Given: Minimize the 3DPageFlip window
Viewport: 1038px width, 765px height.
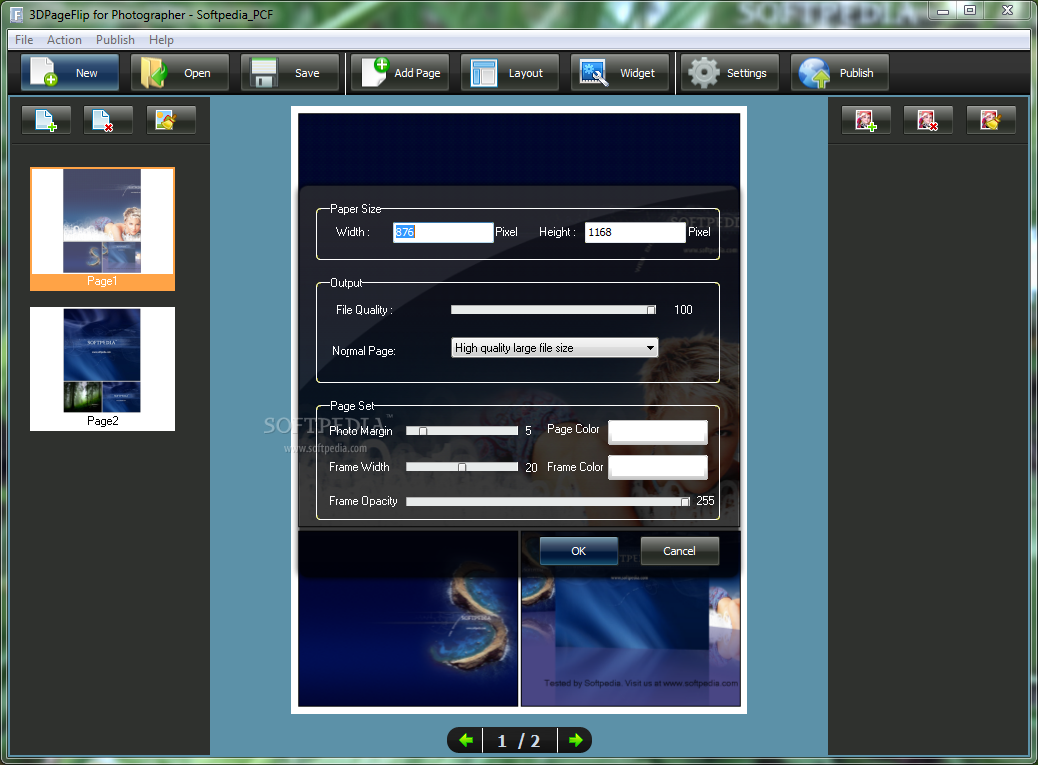Looking at the screenshot, I should point(943,11).
